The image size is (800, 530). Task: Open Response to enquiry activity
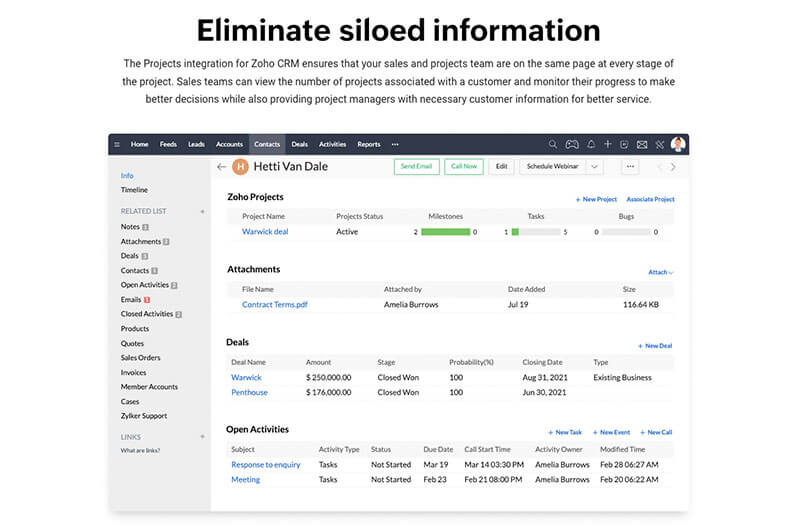(265, 465)
